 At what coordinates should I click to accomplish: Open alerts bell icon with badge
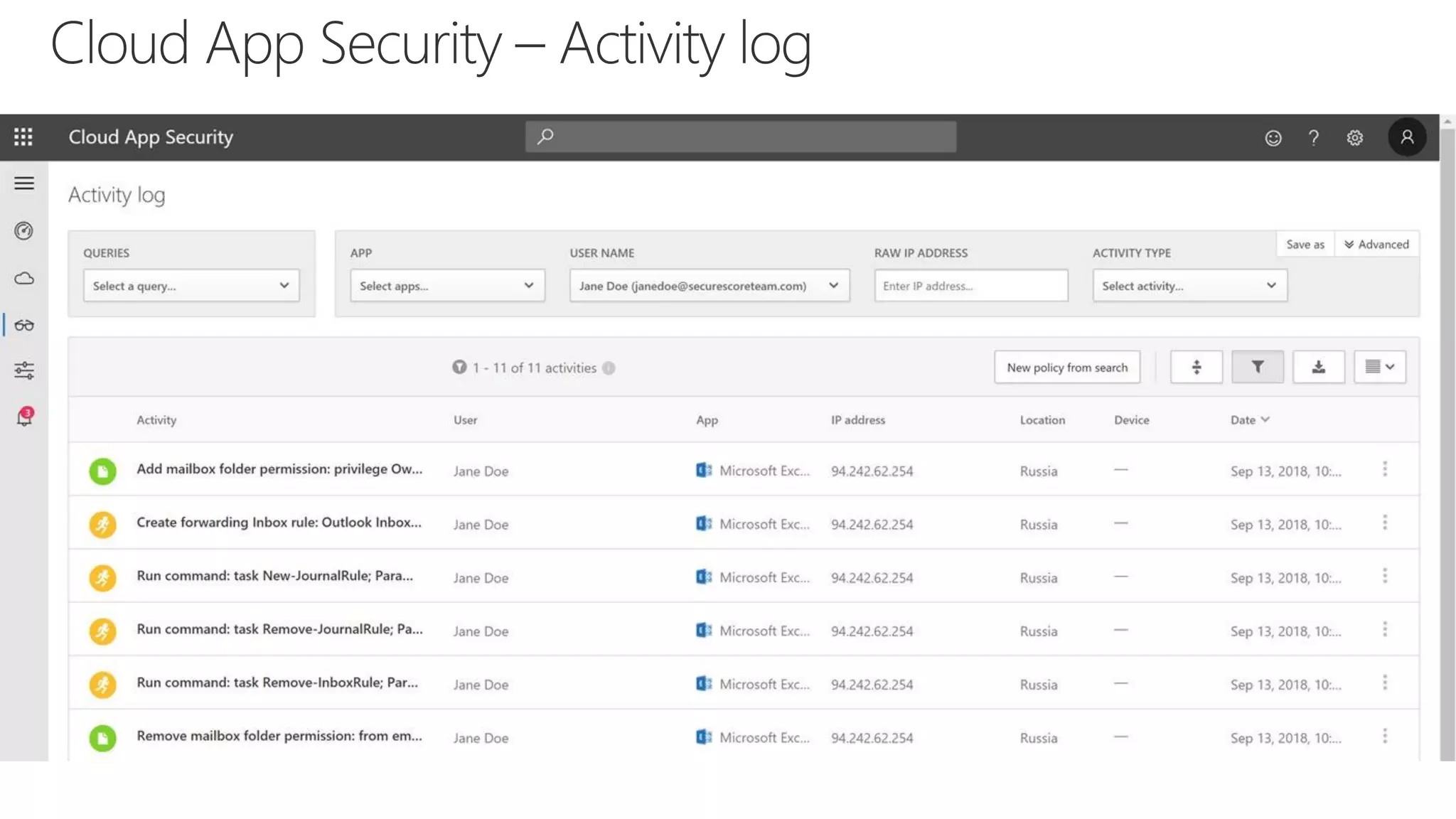click(24, 417)
